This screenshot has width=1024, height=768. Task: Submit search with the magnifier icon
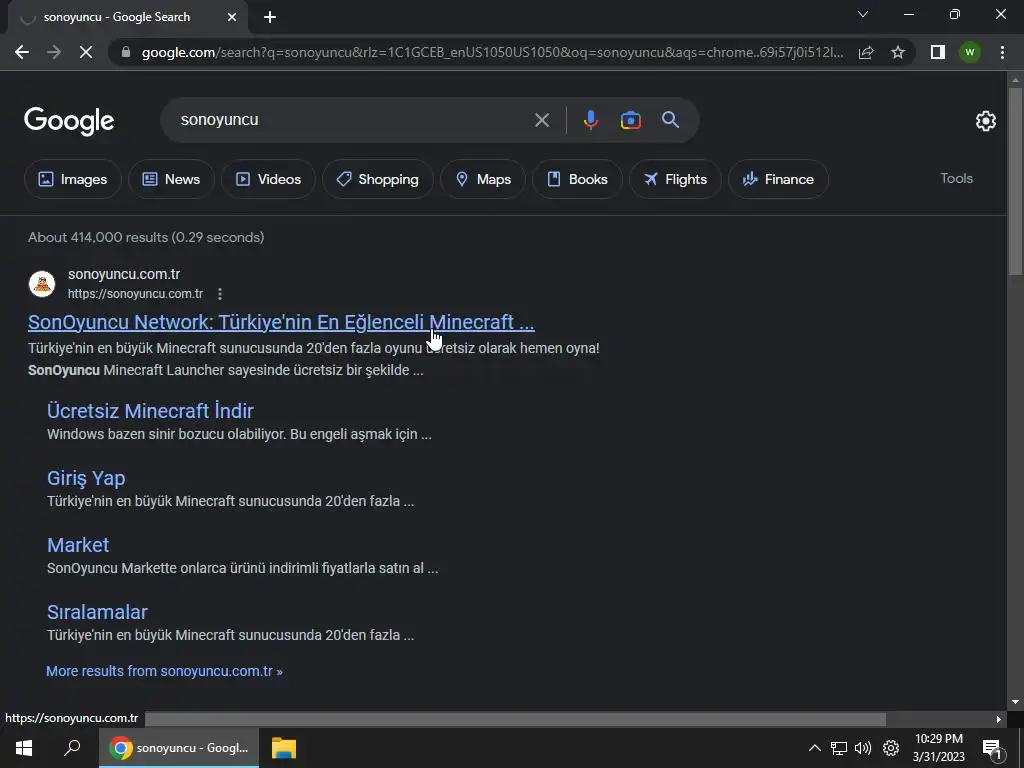[x=670, y=120]
